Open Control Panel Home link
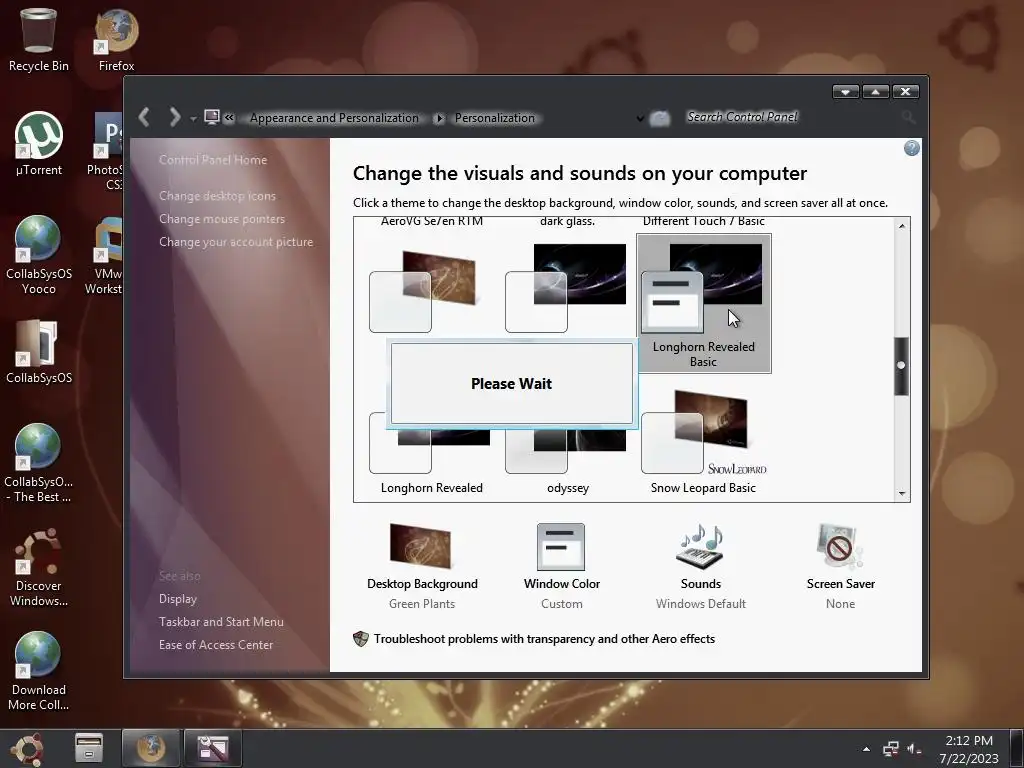 [213, 160]
